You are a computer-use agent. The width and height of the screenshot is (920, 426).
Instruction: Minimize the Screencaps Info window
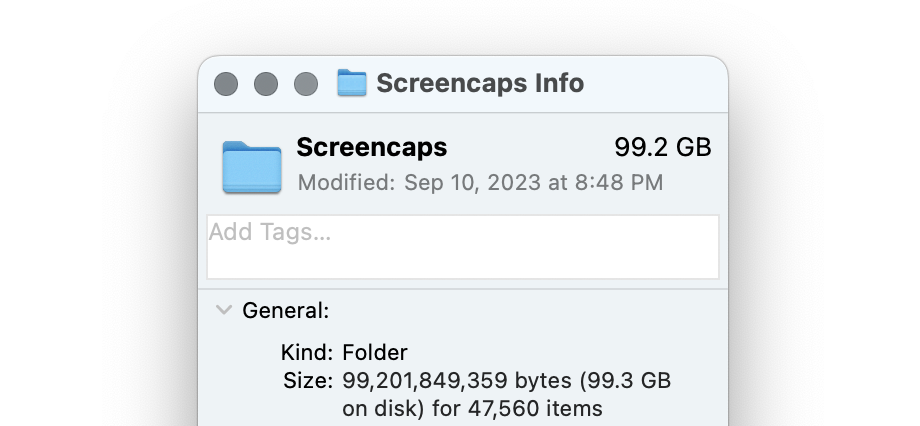(266, 84)
